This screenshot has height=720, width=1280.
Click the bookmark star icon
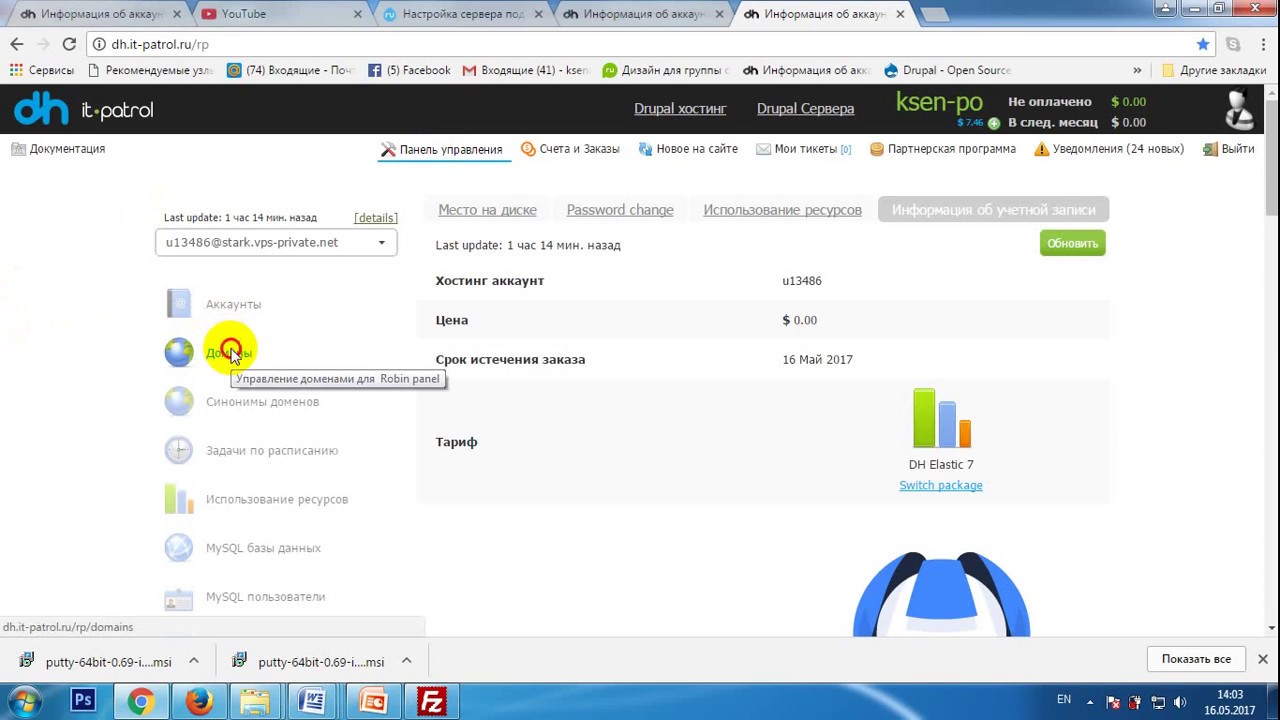point(1203,44)
